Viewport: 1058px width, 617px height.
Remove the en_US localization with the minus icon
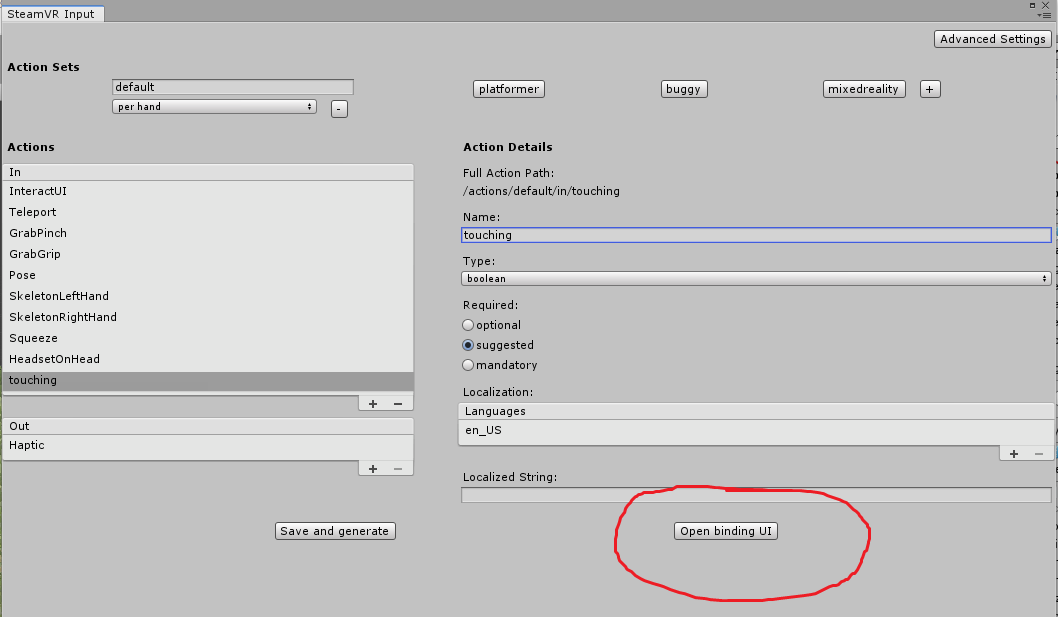1038,452
